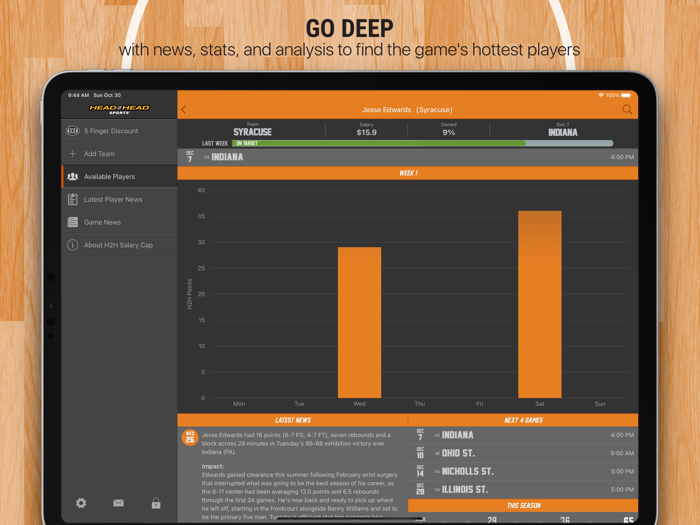Open Dec 7 Indiana in Next 4 Games

[523, 435]
